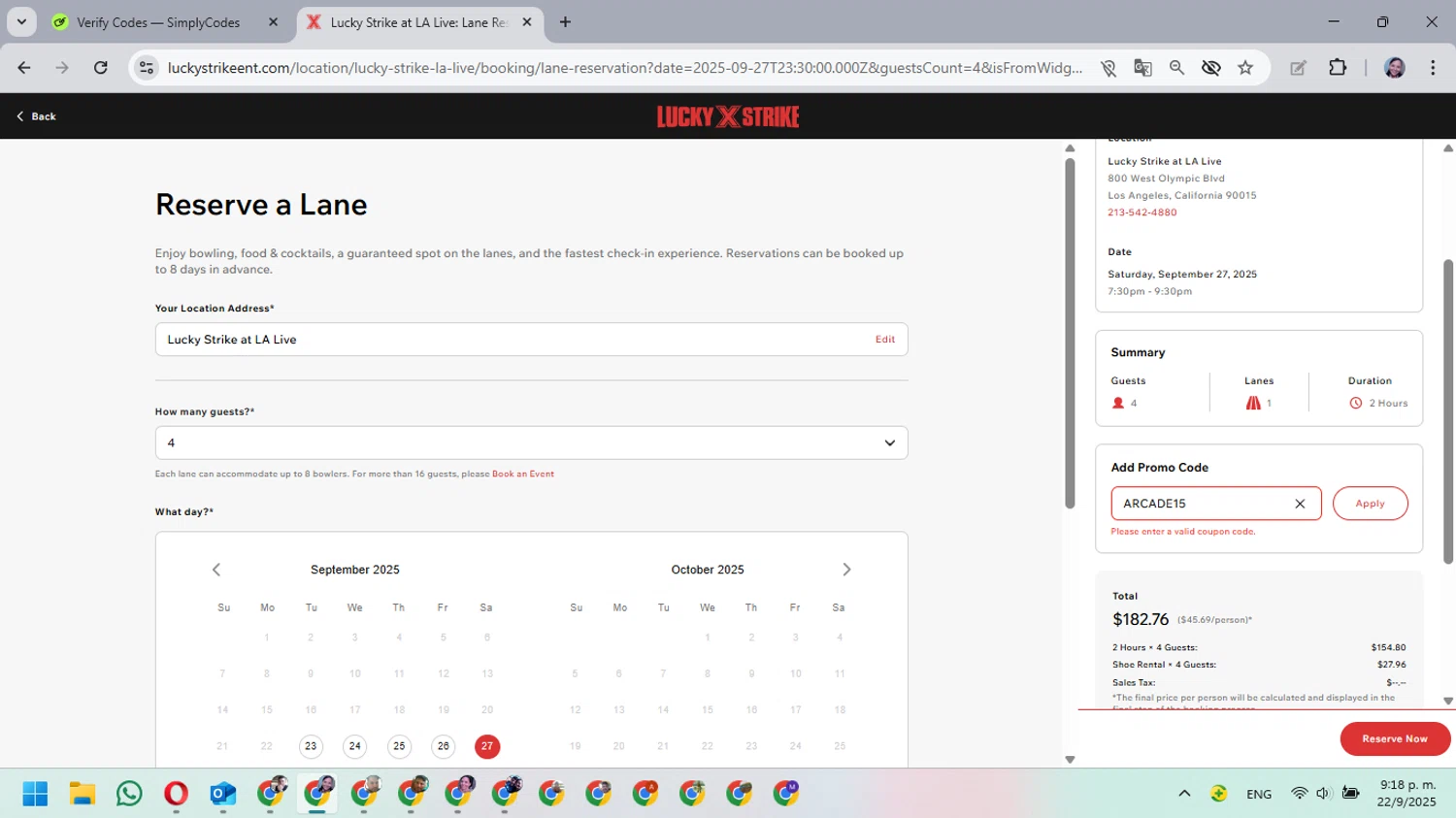This screenshot has width=1456, height=818.
Task: Click the October 2025 month heading
Action: click(708, 570)
